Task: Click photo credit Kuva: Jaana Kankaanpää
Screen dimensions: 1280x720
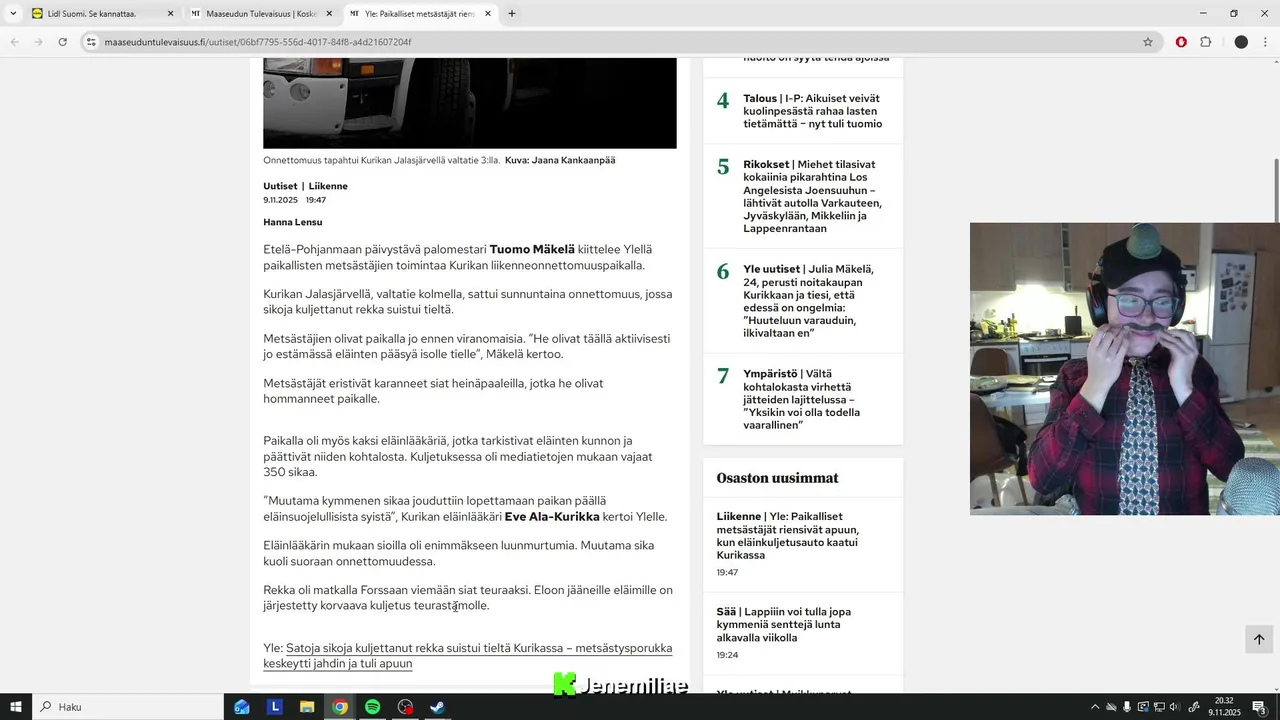Action: [560, 160]
